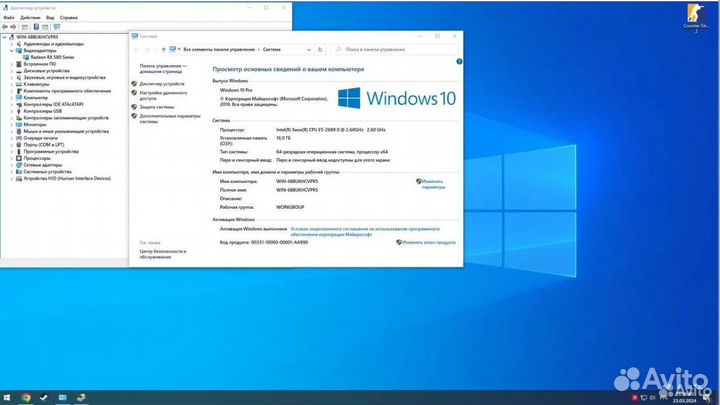720x405 pixels.
Task: Open the Microsoft license terms link
Action: tap(365, 232)
